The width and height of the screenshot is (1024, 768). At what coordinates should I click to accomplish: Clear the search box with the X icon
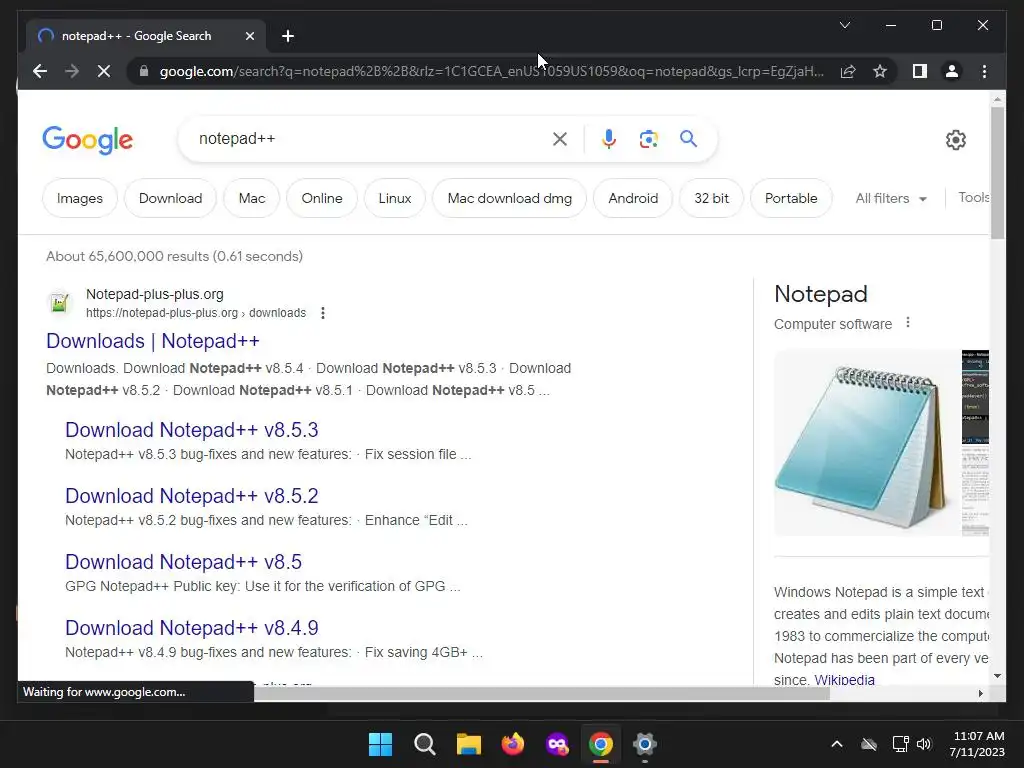[x=560, y=138]
